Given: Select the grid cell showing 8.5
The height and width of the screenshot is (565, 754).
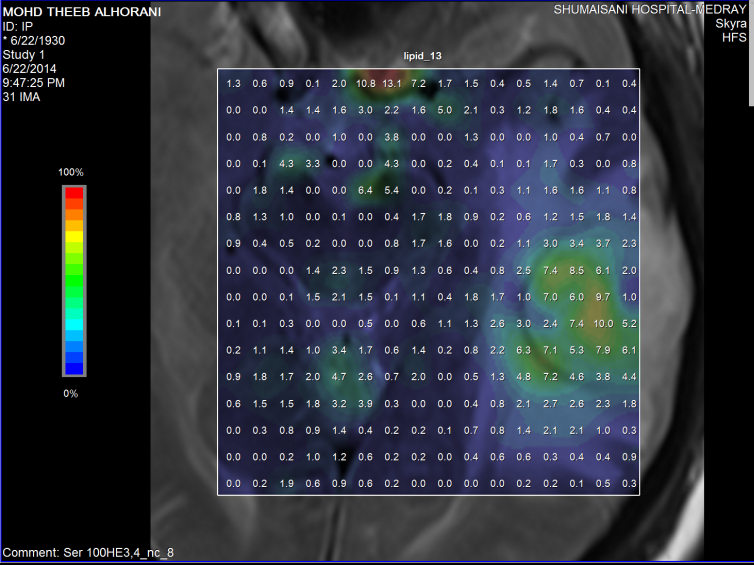Looking at the screenshot, I should pyautogui.click(x=576, y=270).
